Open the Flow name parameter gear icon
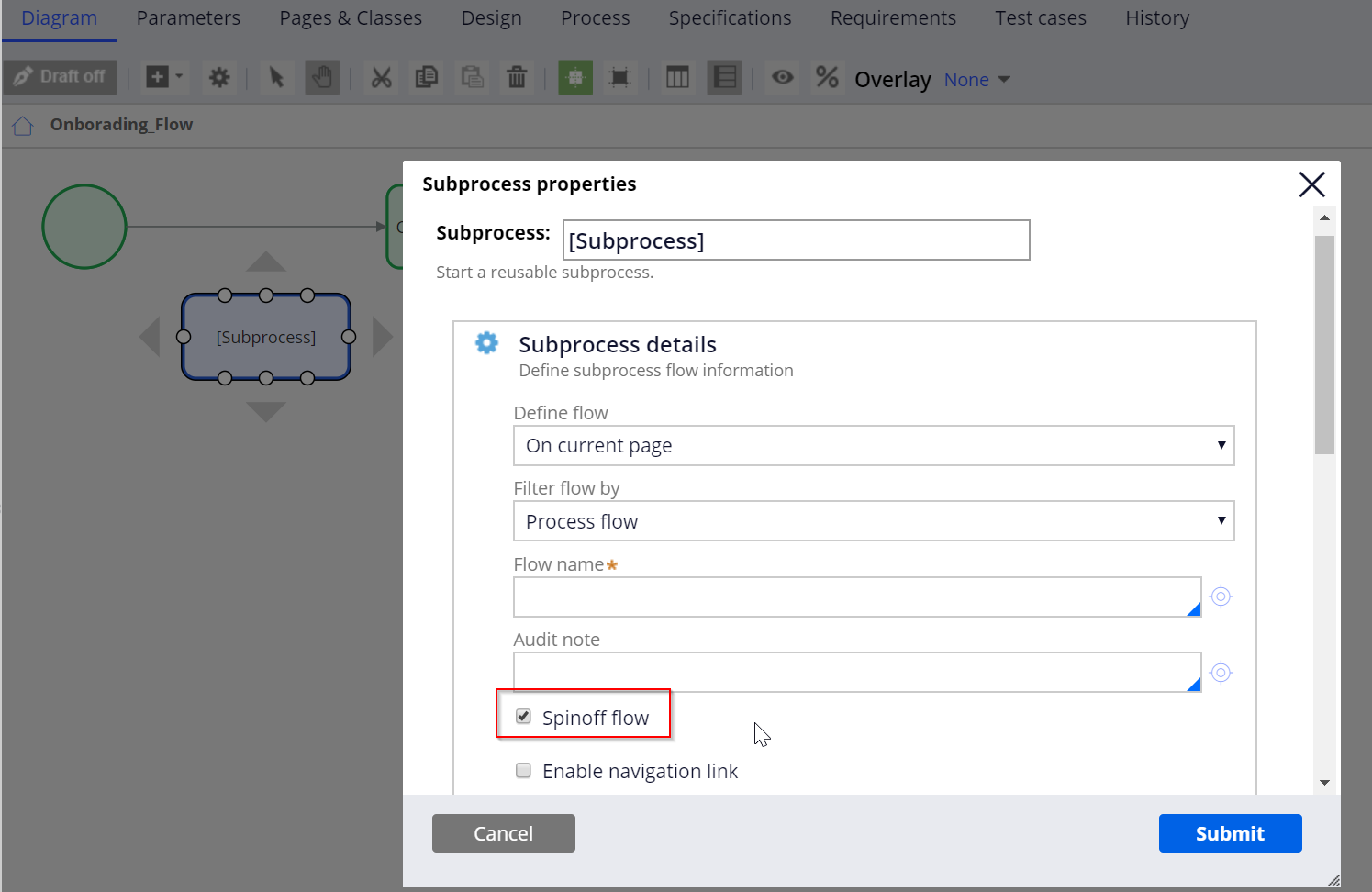Viewport: 1372px width, 892px height. click(1221, 597)
